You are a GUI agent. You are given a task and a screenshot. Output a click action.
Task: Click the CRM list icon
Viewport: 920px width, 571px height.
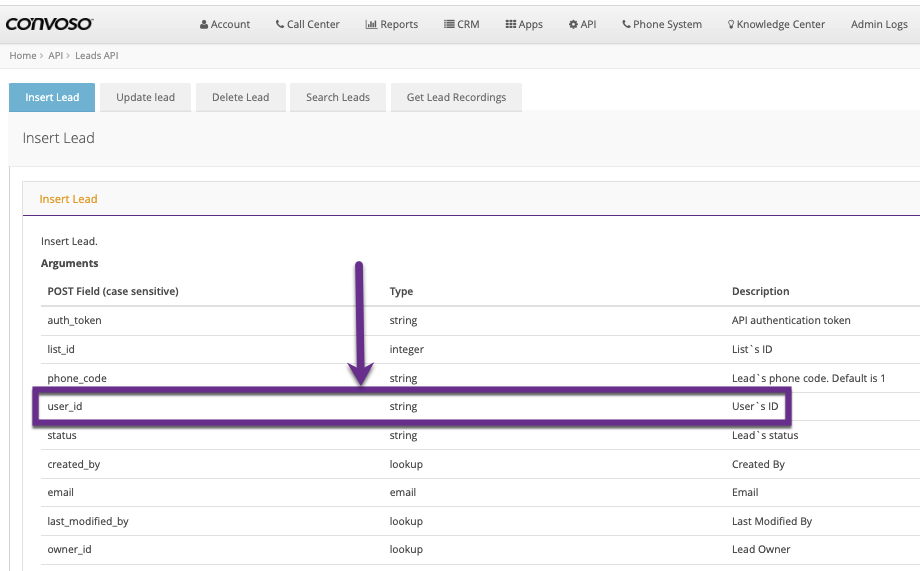449,24
